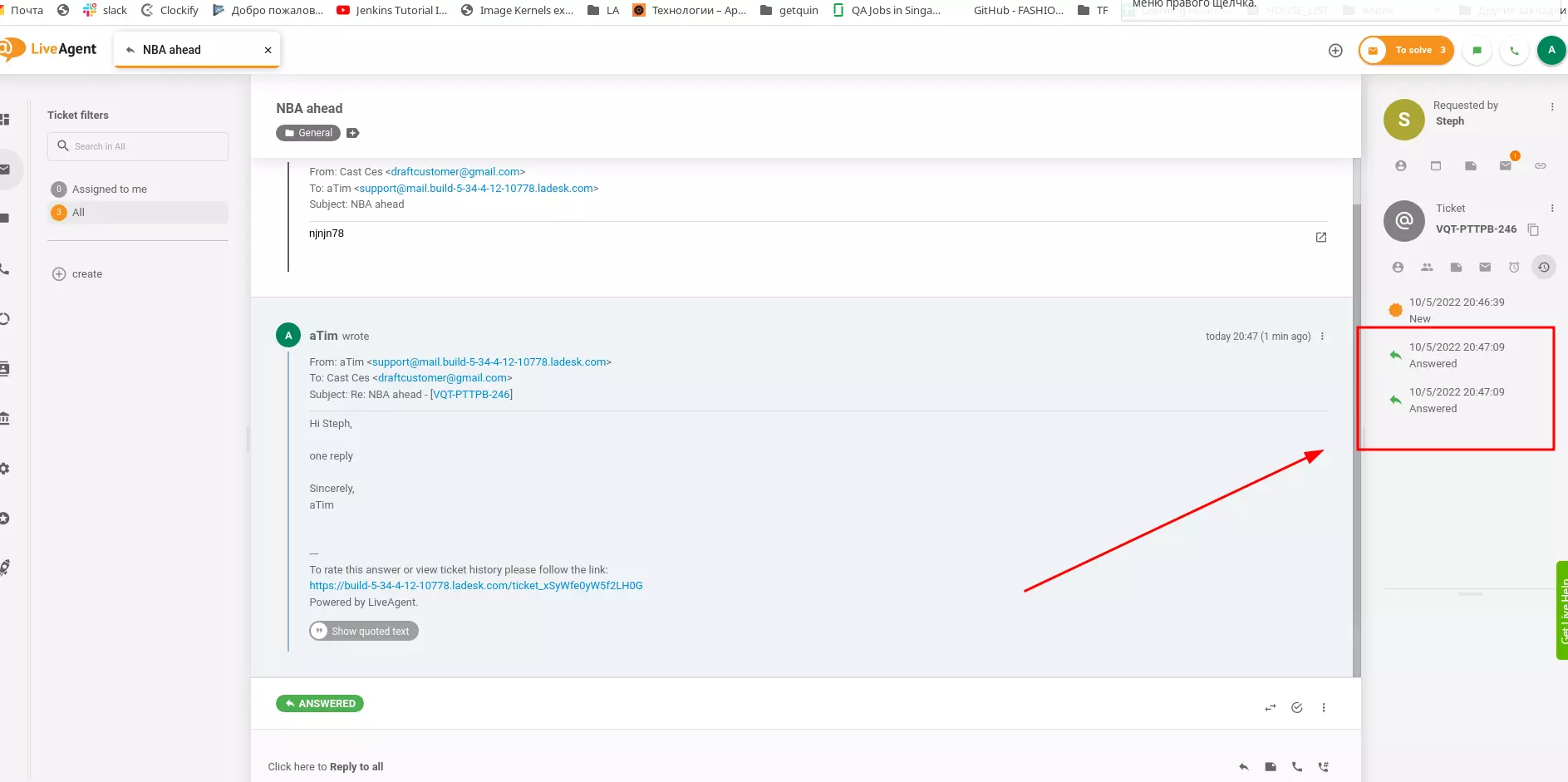
Task: Open ticket history icon in right panel
Action: (1543, 267)
